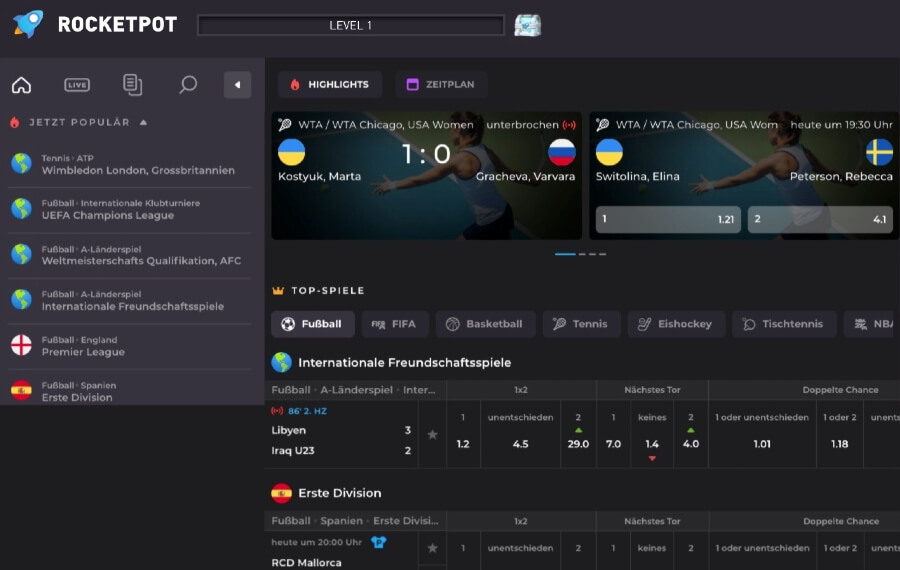Click the England flag icon

(x=21, y=346)
